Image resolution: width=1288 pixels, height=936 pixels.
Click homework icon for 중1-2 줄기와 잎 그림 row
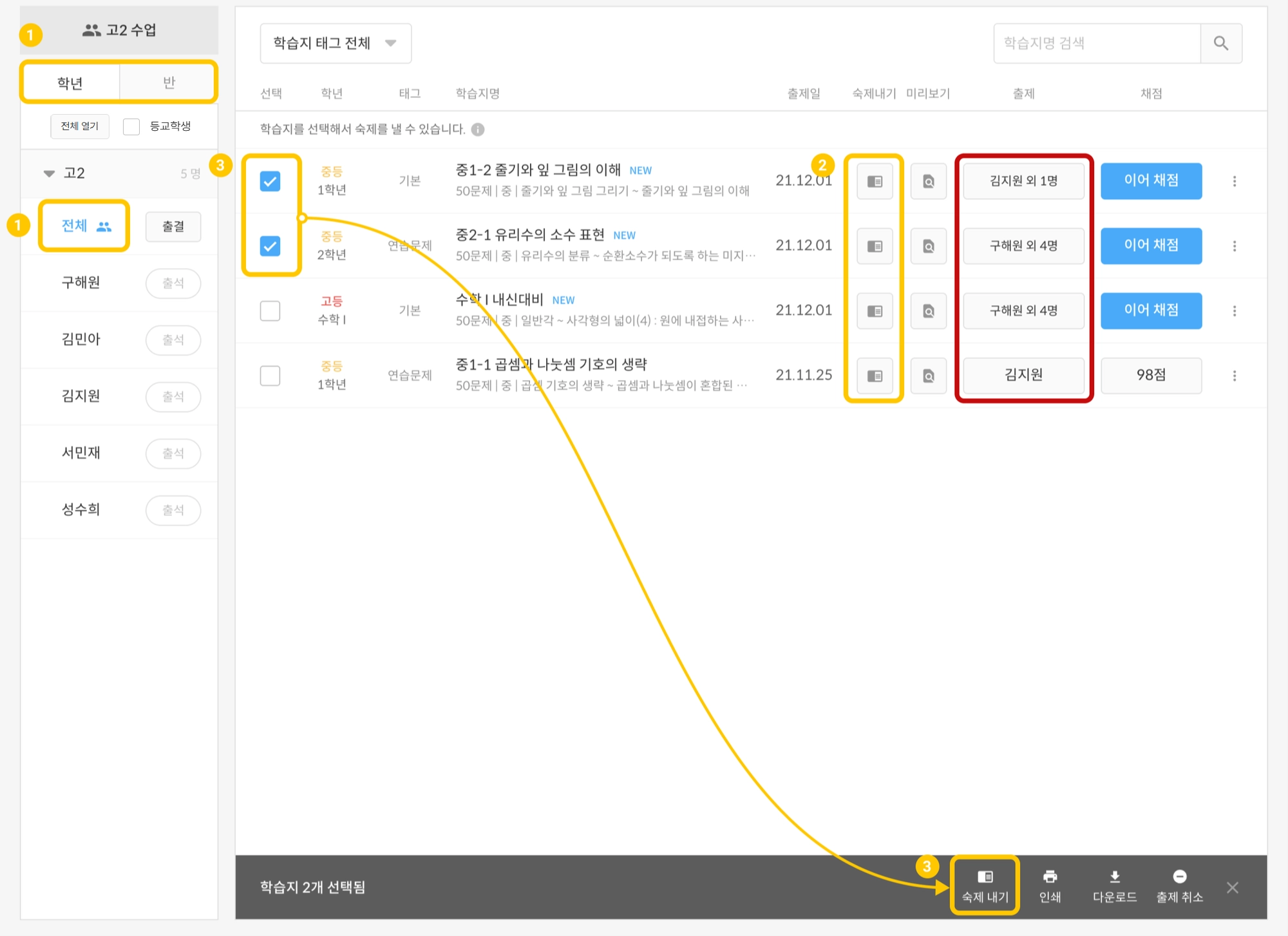[874, 182]
